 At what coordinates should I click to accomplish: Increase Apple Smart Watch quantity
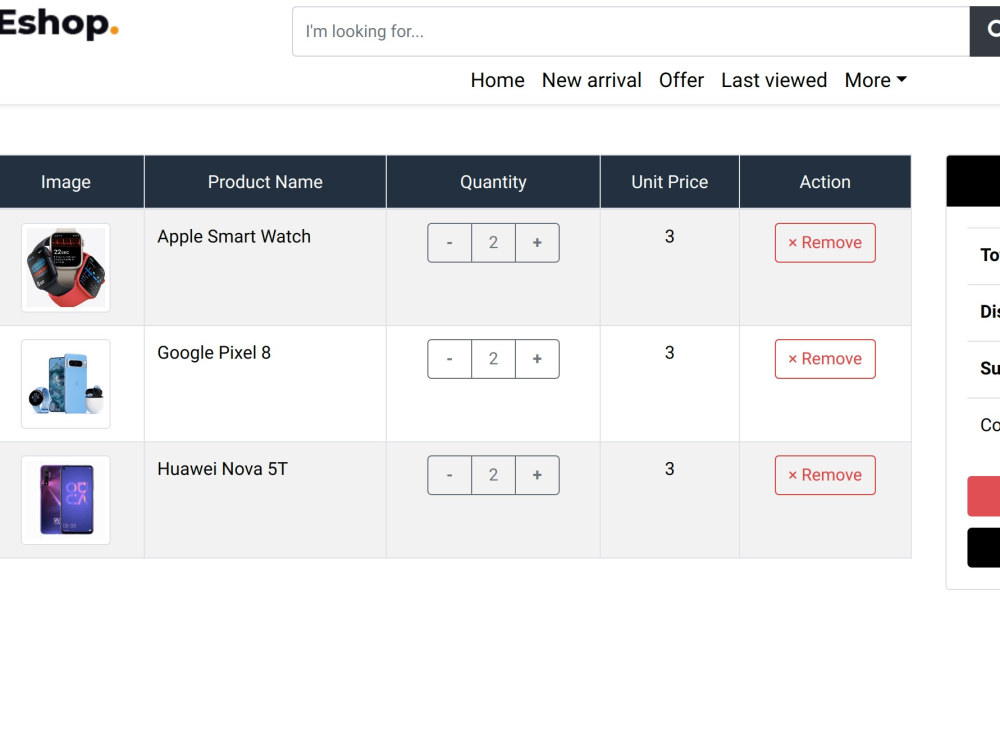(537, 243)
